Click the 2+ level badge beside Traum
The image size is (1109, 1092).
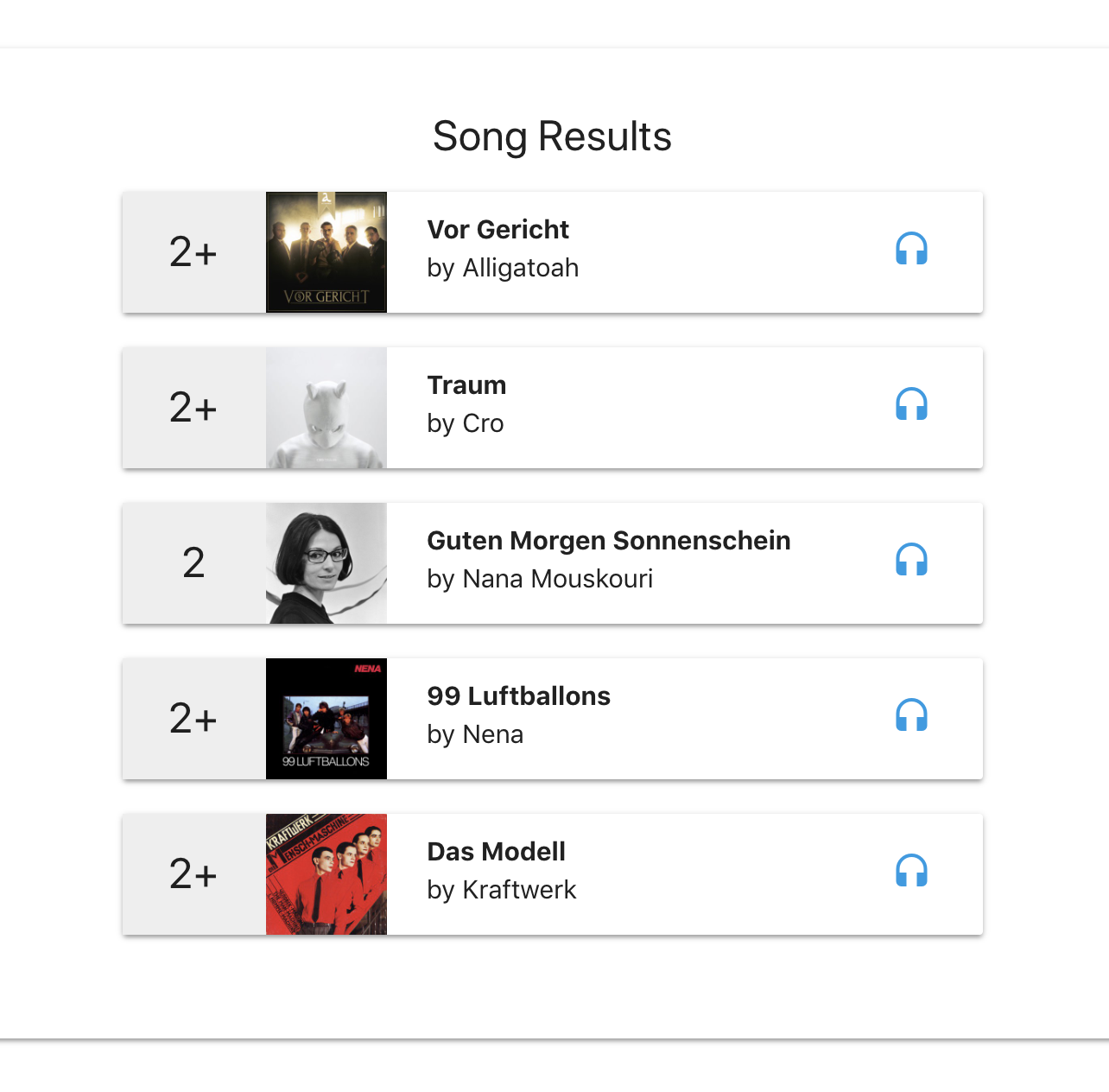pos(193,408)
